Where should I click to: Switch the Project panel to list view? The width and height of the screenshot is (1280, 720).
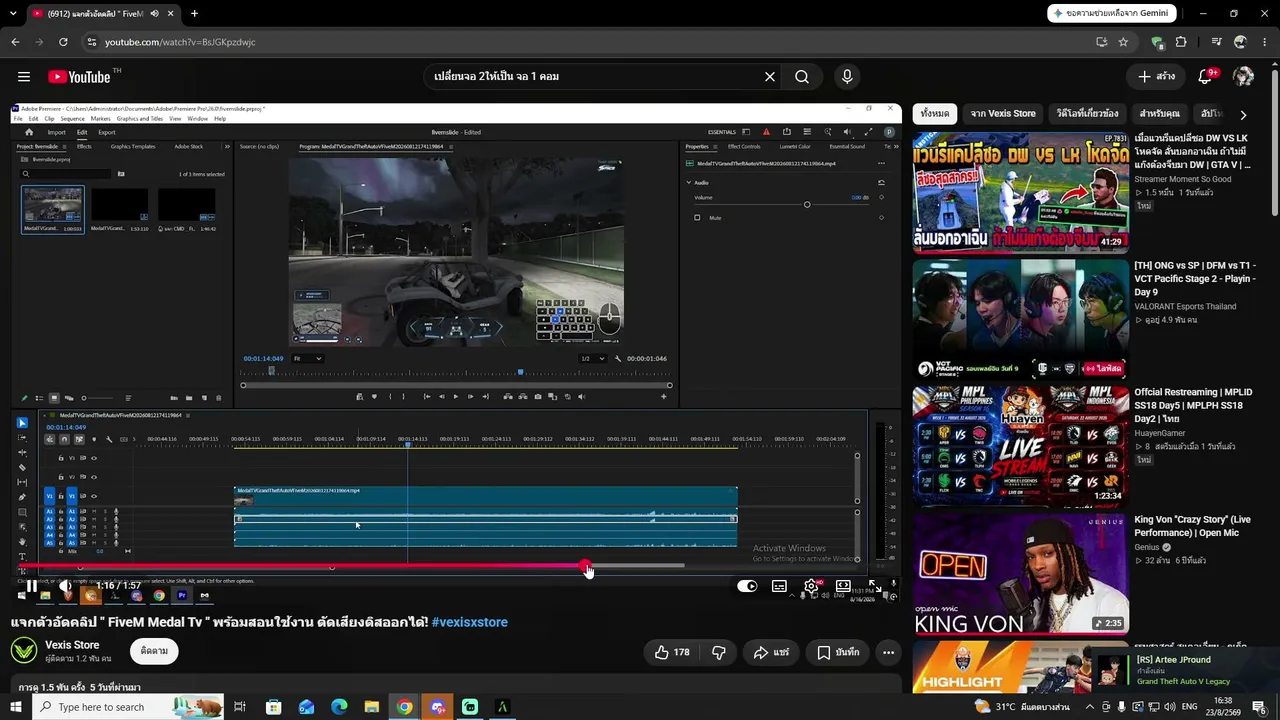[x=39, y=398]
